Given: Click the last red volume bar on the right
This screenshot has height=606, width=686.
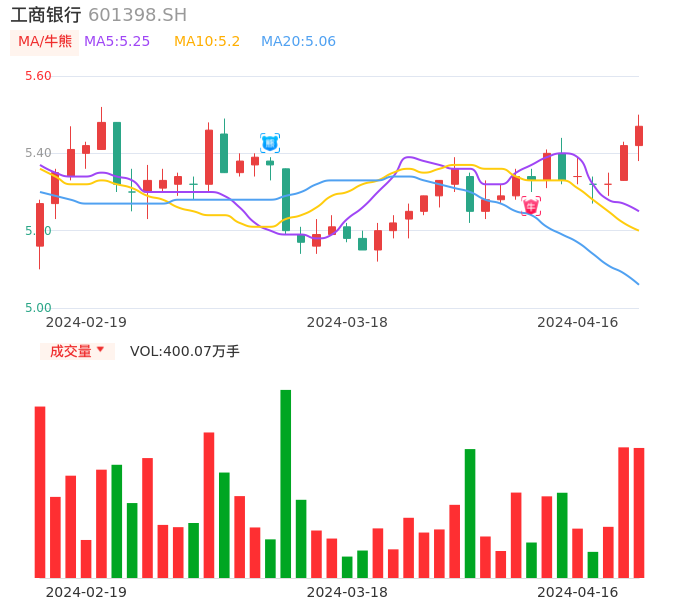Looking at the screenshot, I should click(639, 512).
